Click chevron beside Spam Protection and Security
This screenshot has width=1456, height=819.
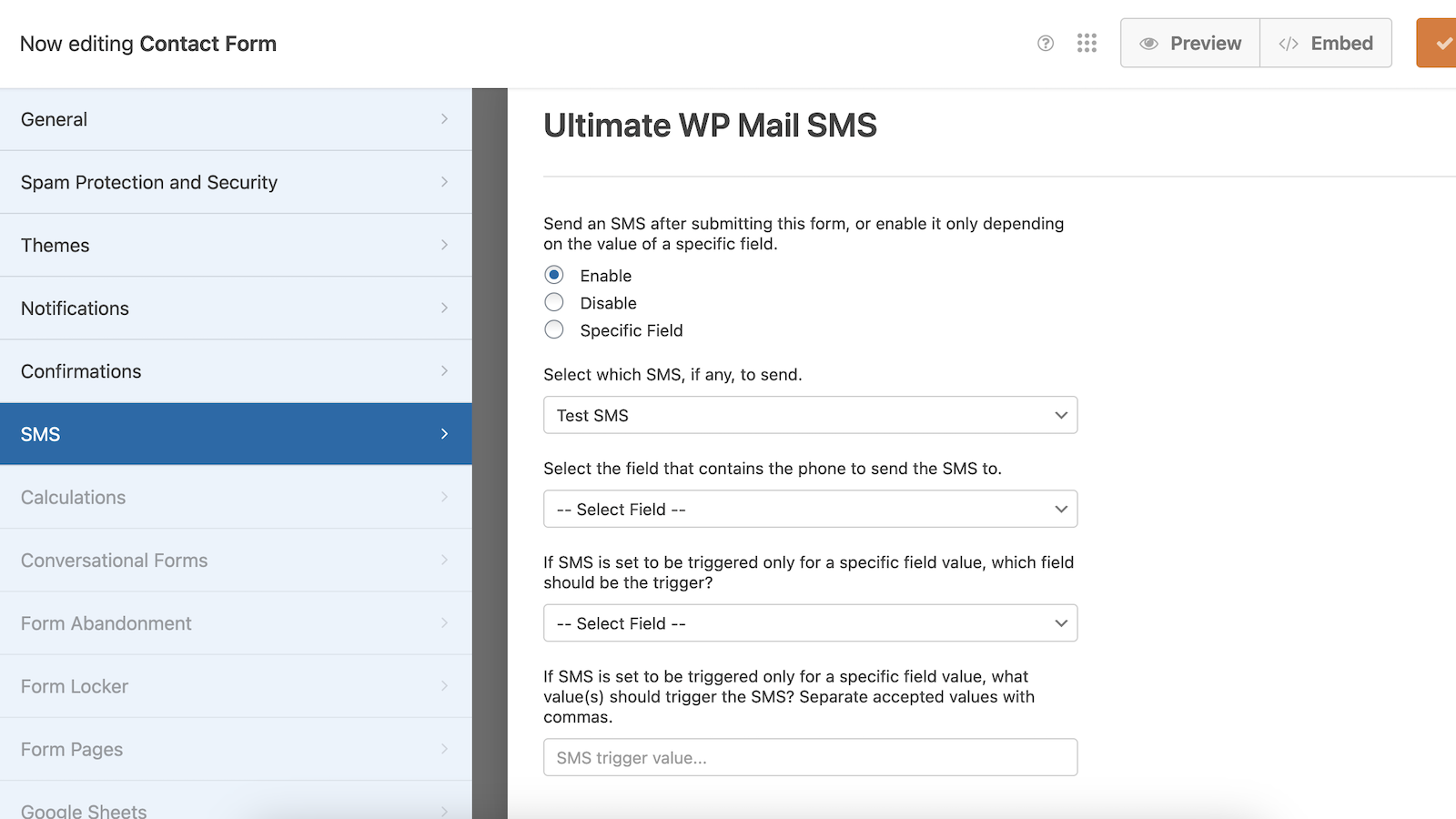[444, 182]
